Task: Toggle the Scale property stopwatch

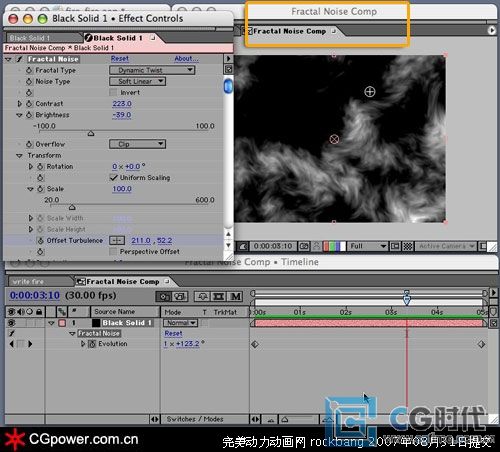Action: 40,189
